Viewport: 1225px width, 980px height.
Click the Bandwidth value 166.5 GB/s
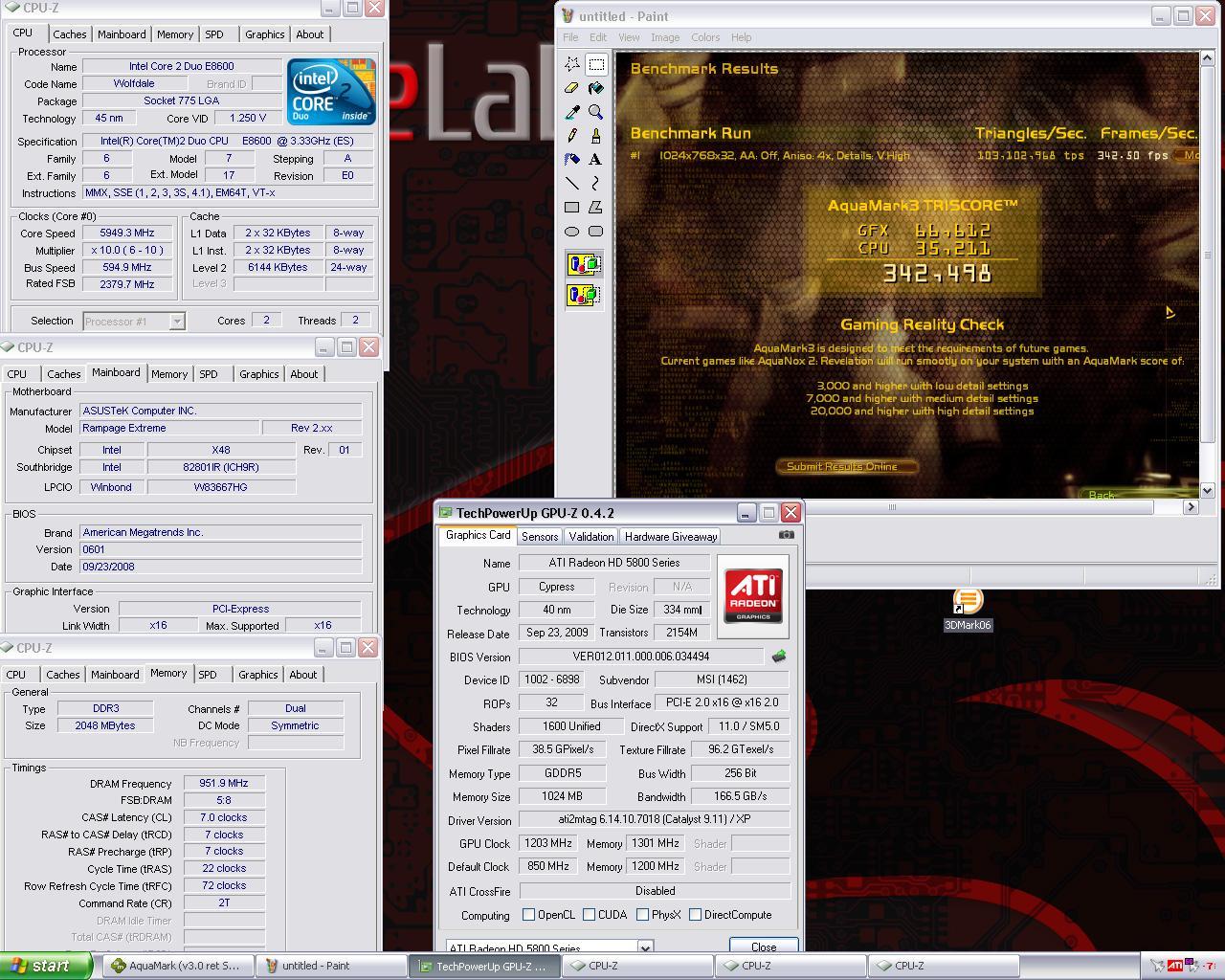[x=741, y=796]
